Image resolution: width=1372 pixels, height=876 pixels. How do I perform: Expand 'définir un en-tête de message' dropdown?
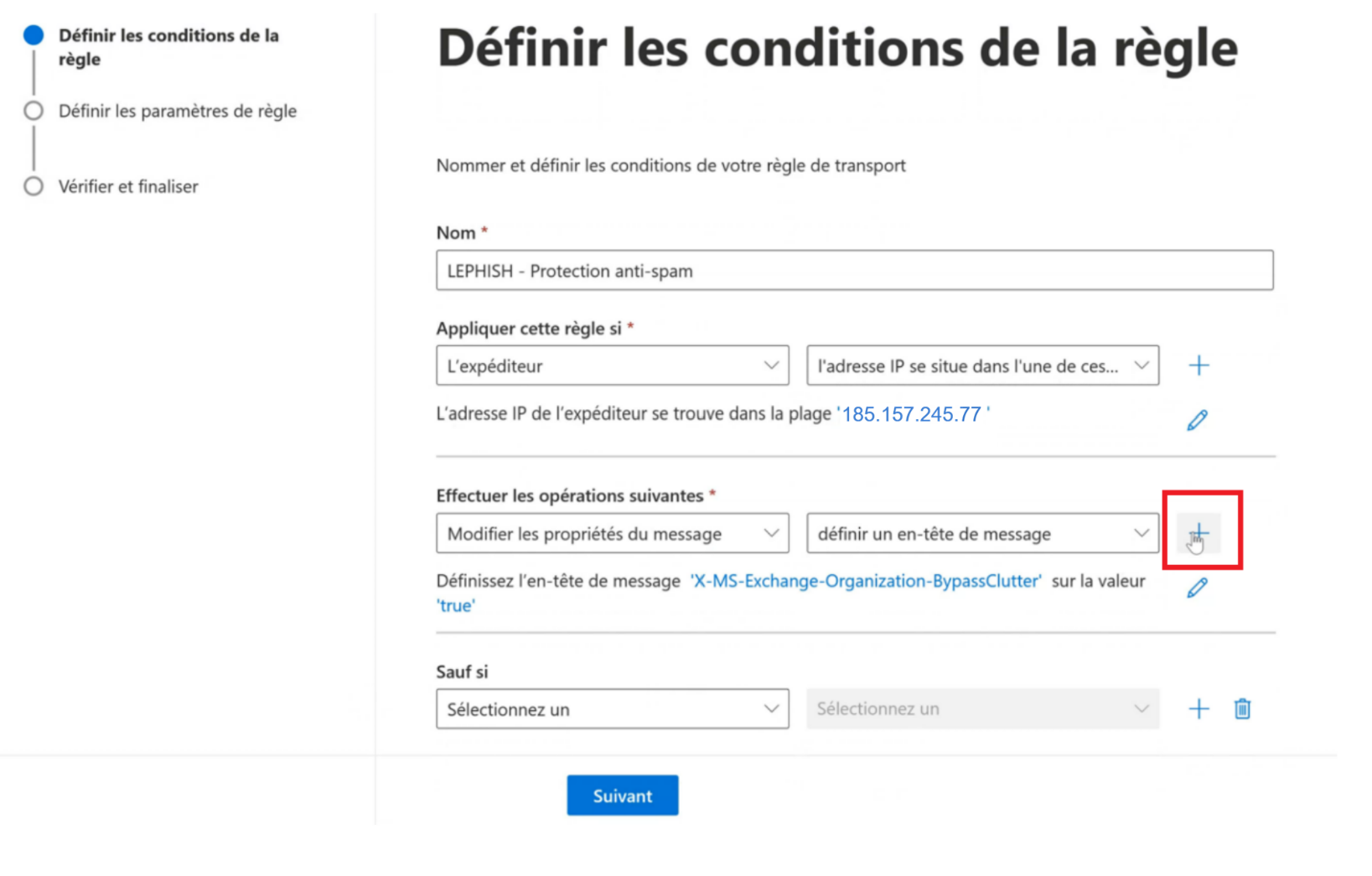coord(982,533)
